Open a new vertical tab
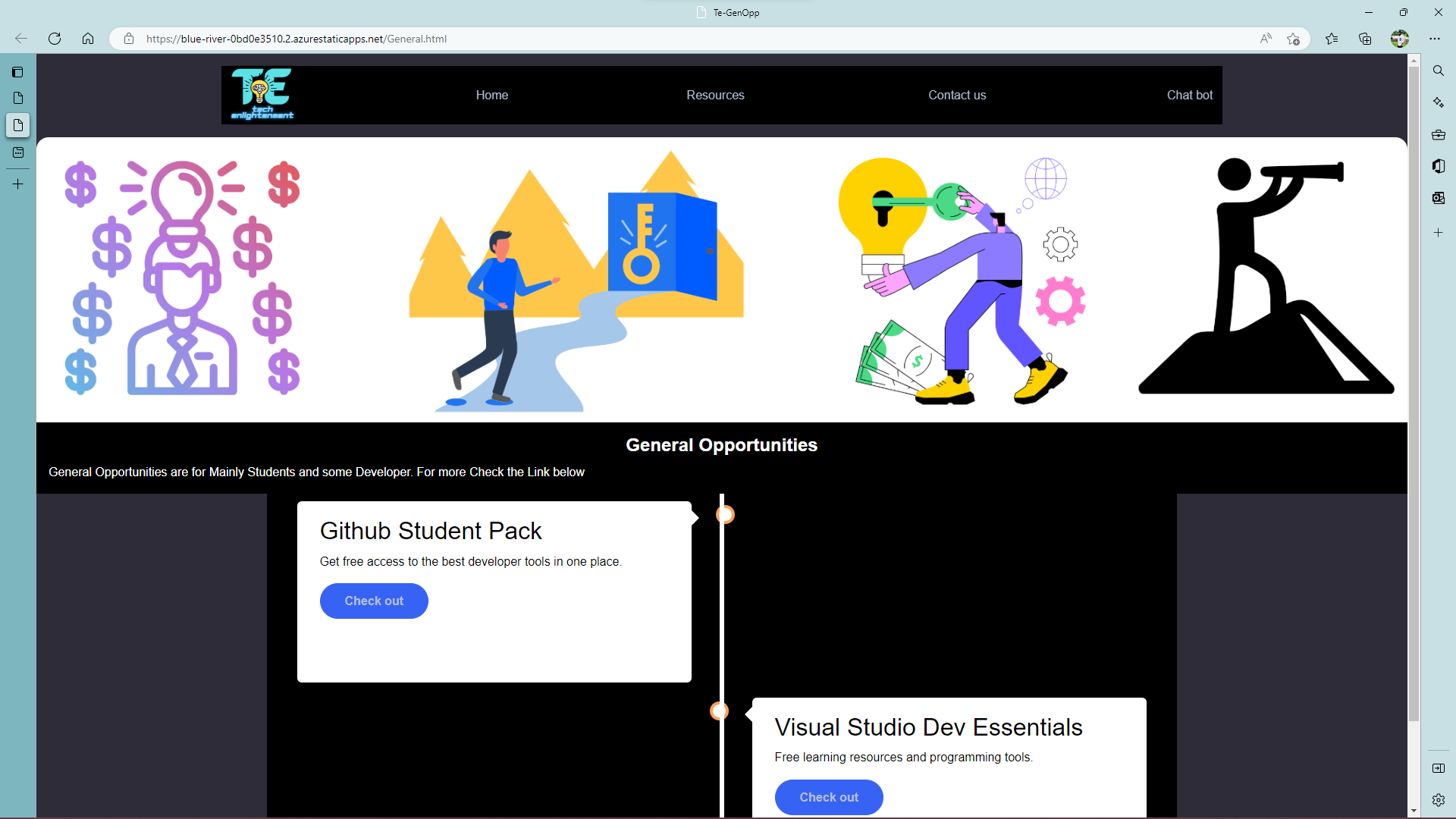Screen dimensions: 1456x819 coord(17,184)
